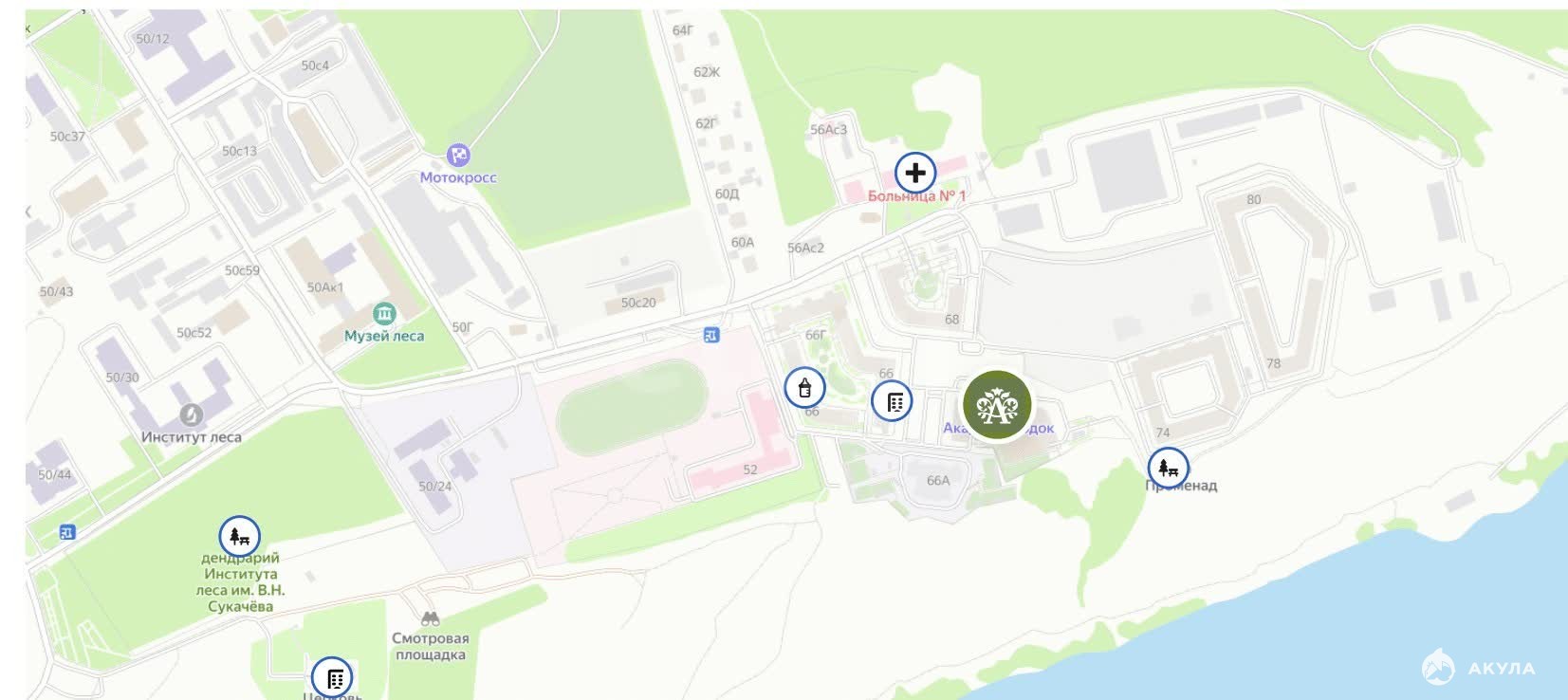1568x700 pixels.
Task: Select building 50с20 label
Action: [x=638, y=303]
